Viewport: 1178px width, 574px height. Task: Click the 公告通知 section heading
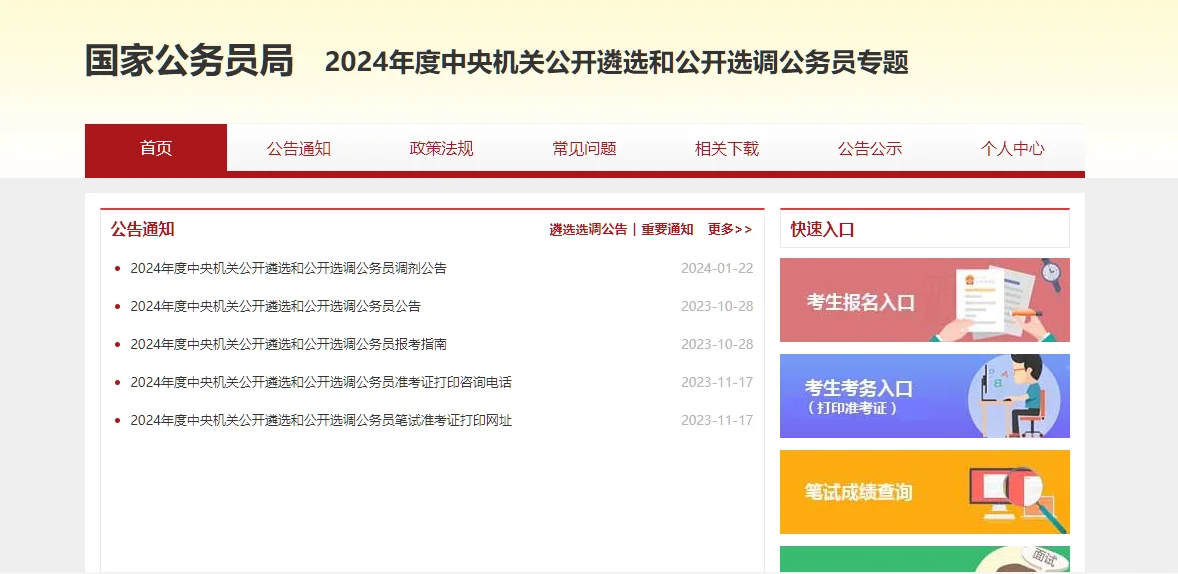[143, 229]
